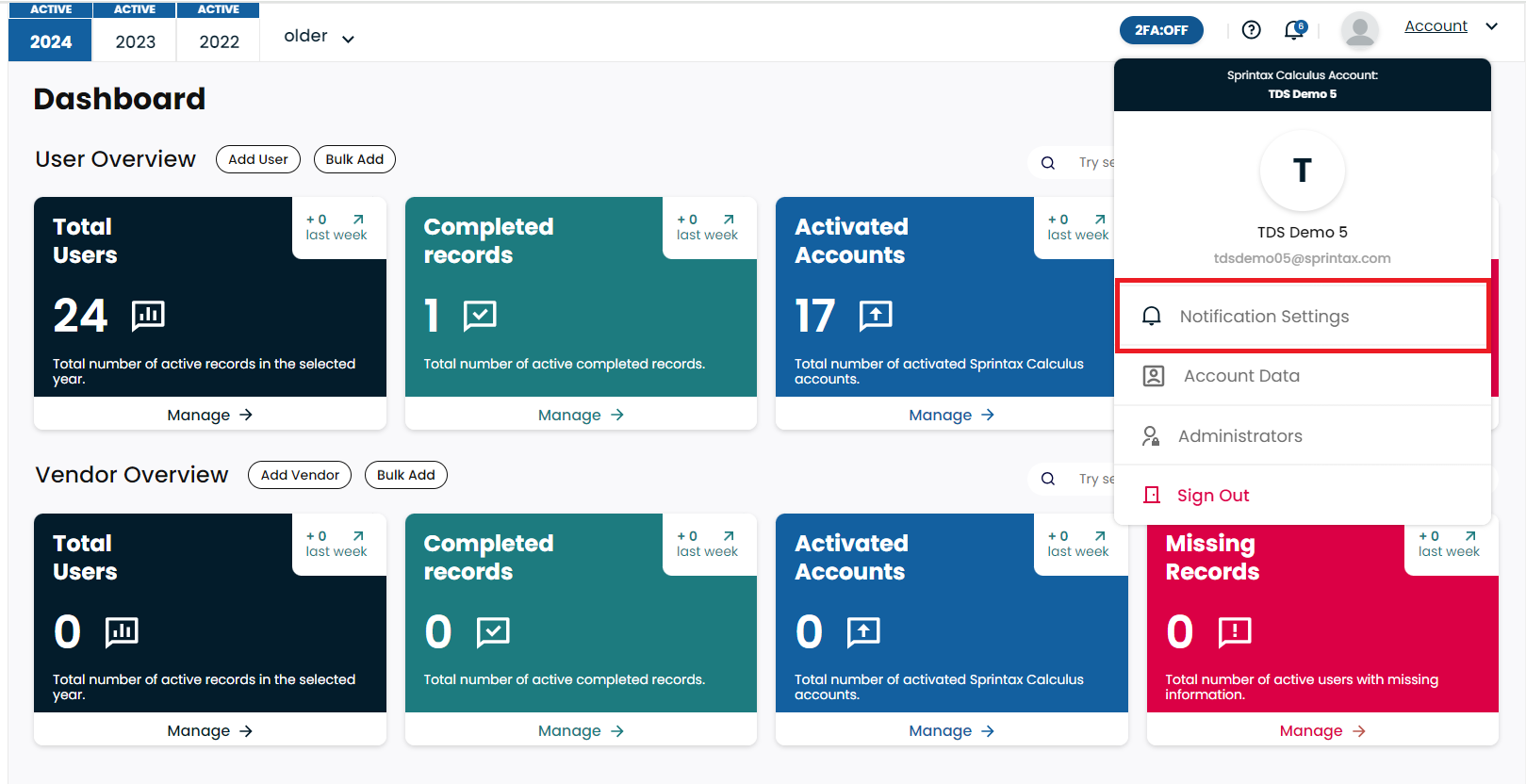Click trend arrow in User Completed records card
Image resolution: width=1526 pixels, height=784 pixels.
coord(729,220)
